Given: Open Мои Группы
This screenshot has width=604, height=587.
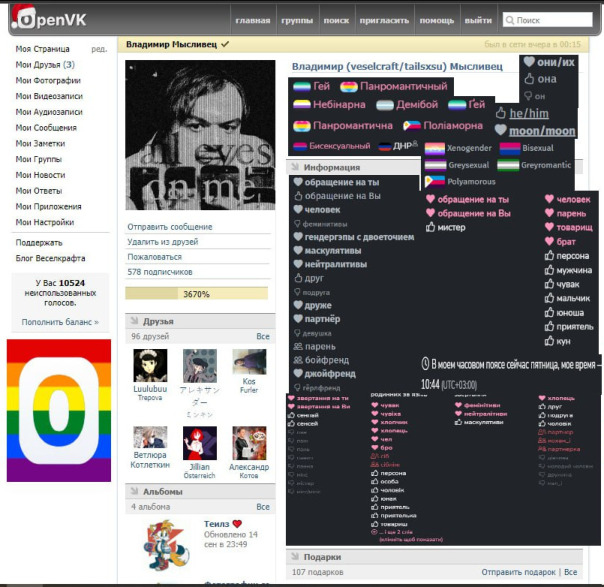Looking at the screenshot, I should coord(39,159).
